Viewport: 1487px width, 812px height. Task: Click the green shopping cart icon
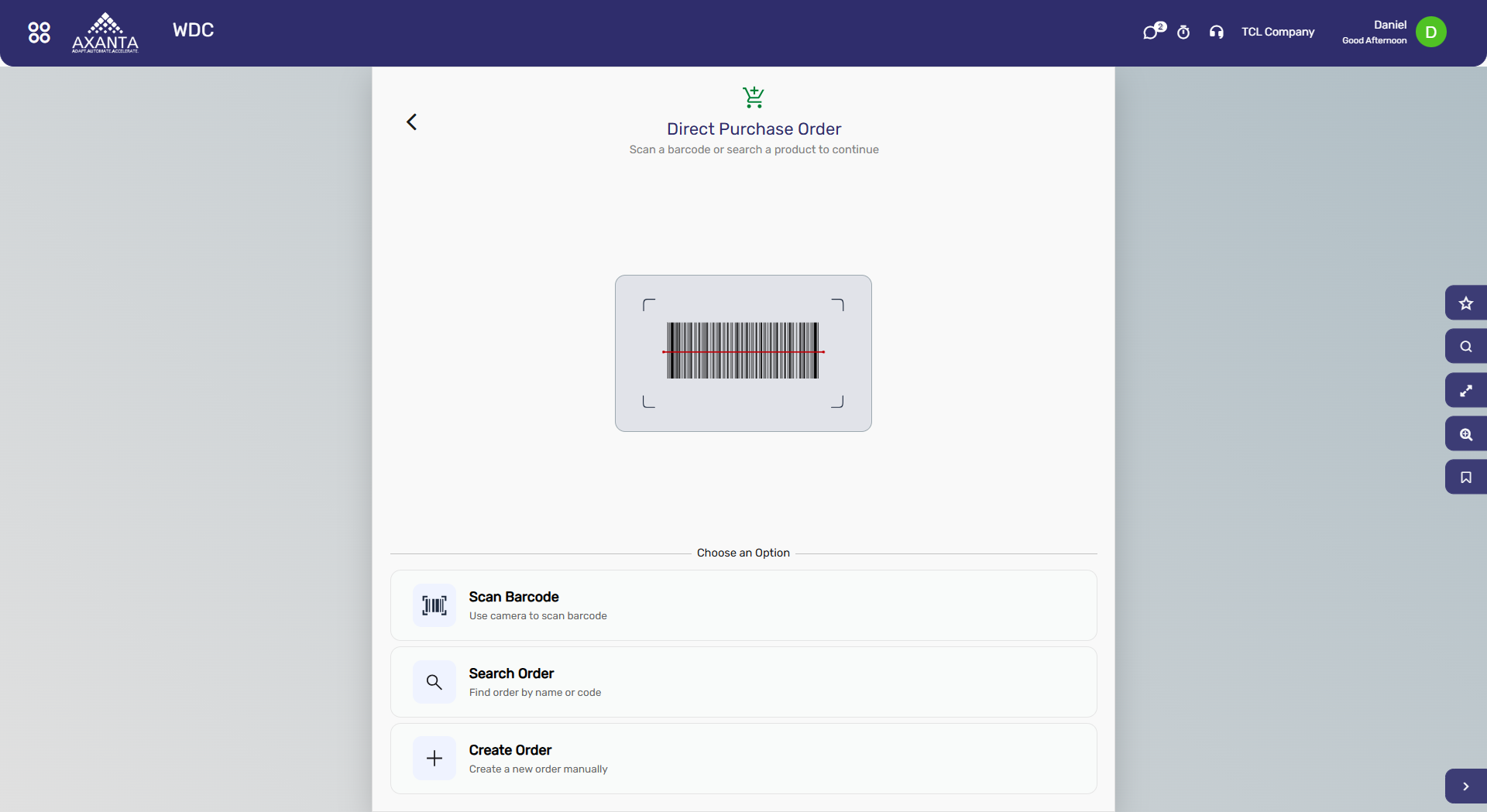tap(754, 97)
